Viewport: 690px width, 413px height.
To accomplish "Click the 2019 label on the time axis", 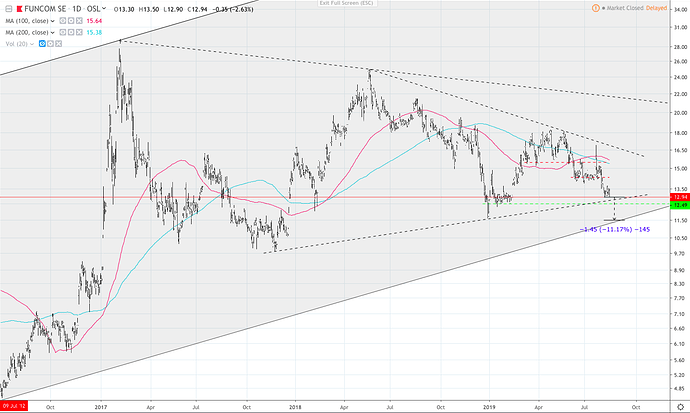I will click(489, 407).
